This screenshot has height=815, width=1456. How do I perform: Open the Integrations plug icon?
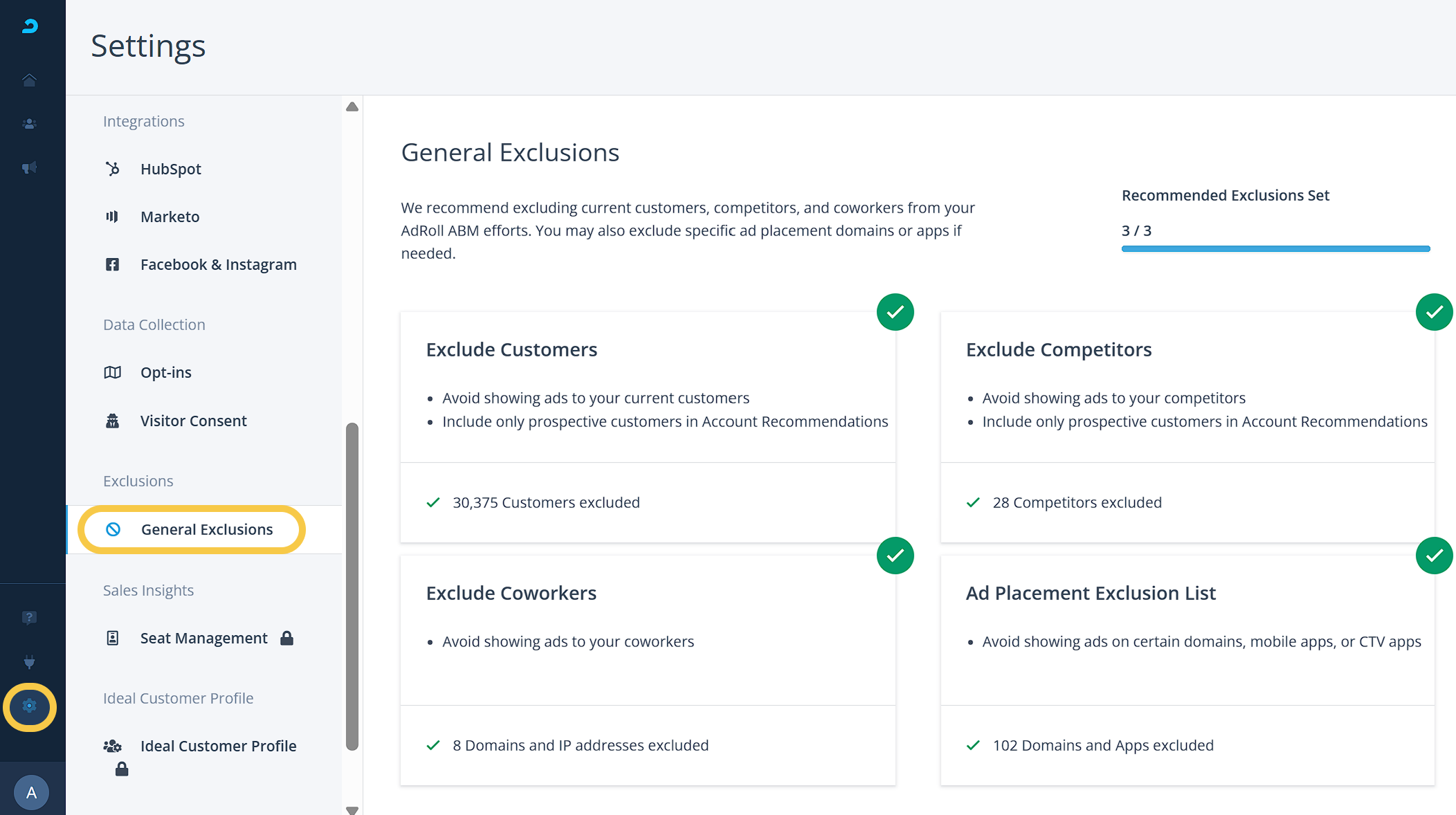[x=29, y=662]
